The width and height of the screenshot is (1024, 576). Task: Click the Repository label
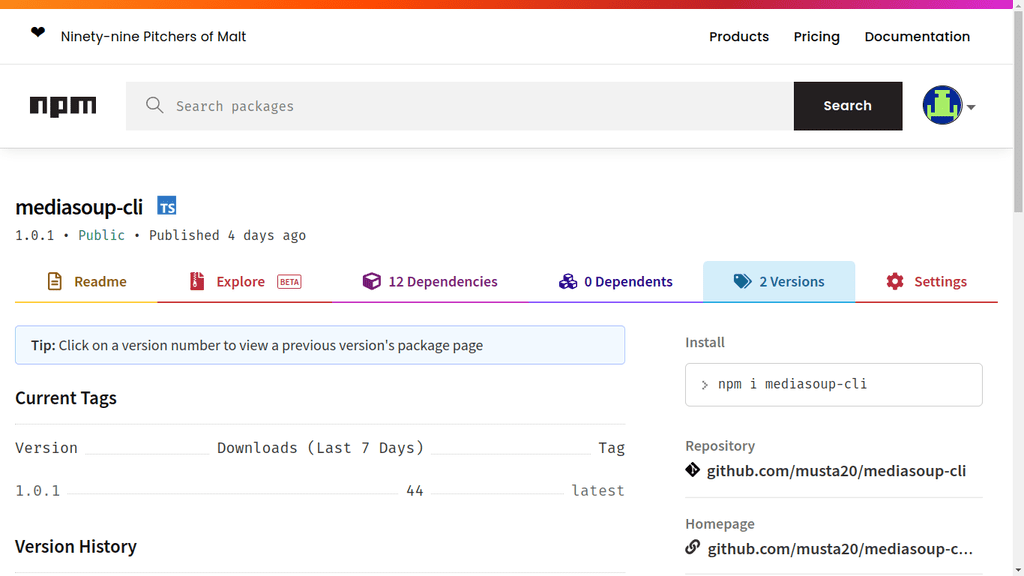click(x=720, y=445)
